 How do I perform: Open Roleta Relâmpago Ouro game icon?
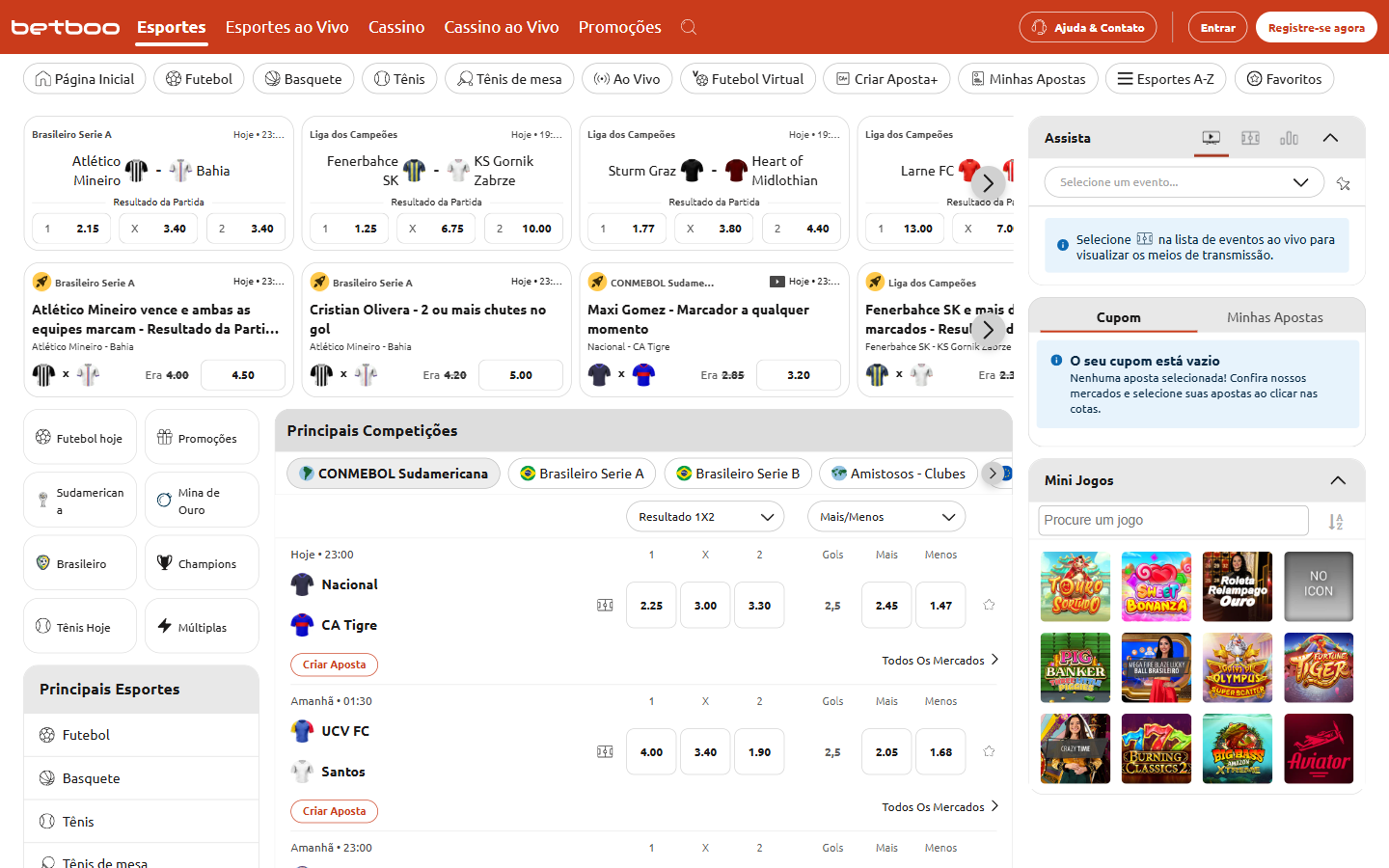point(1238,586)
